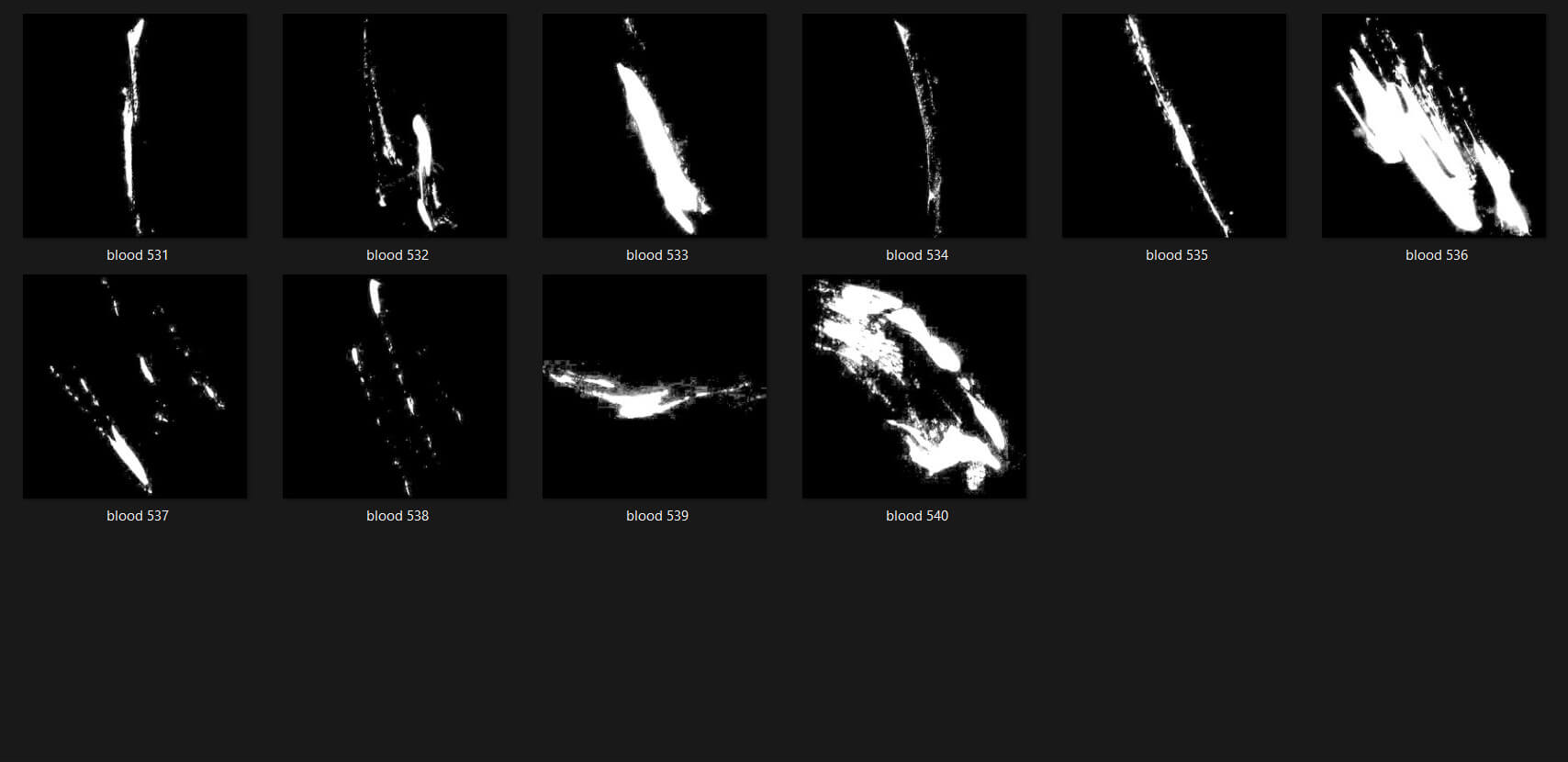Click the "blood 538" file name text

tap(398, 516)
